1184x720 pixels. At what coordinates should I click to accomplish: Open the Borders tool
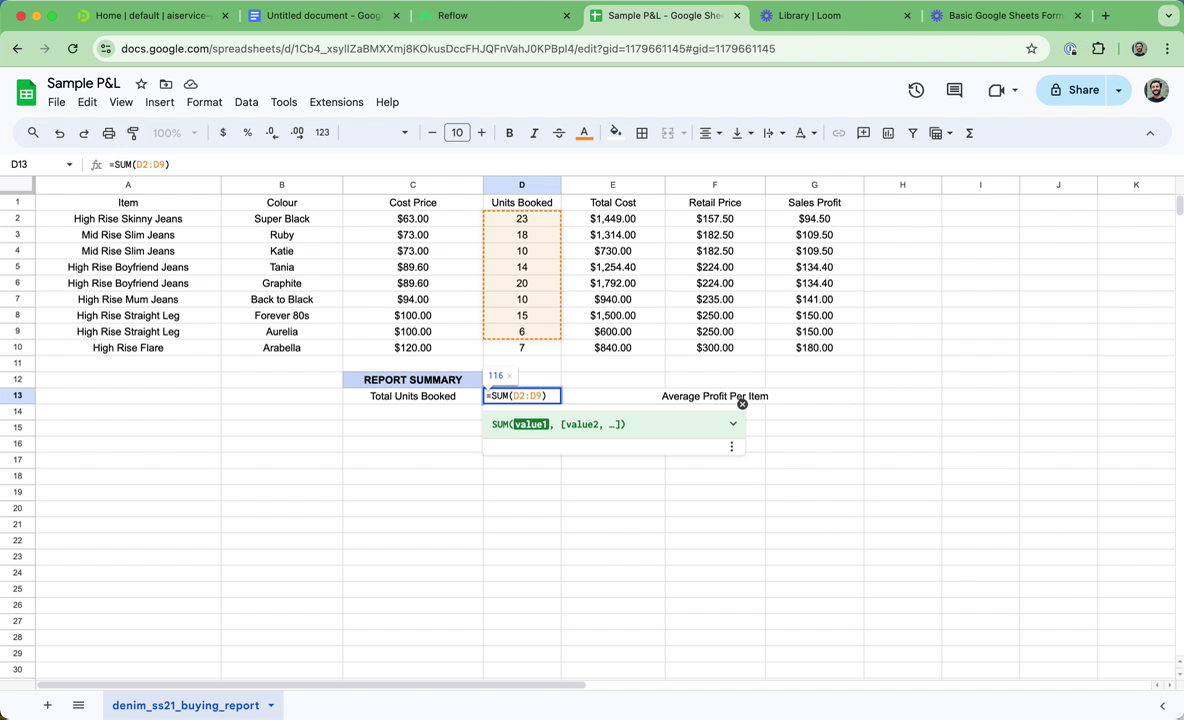point(642,132)
